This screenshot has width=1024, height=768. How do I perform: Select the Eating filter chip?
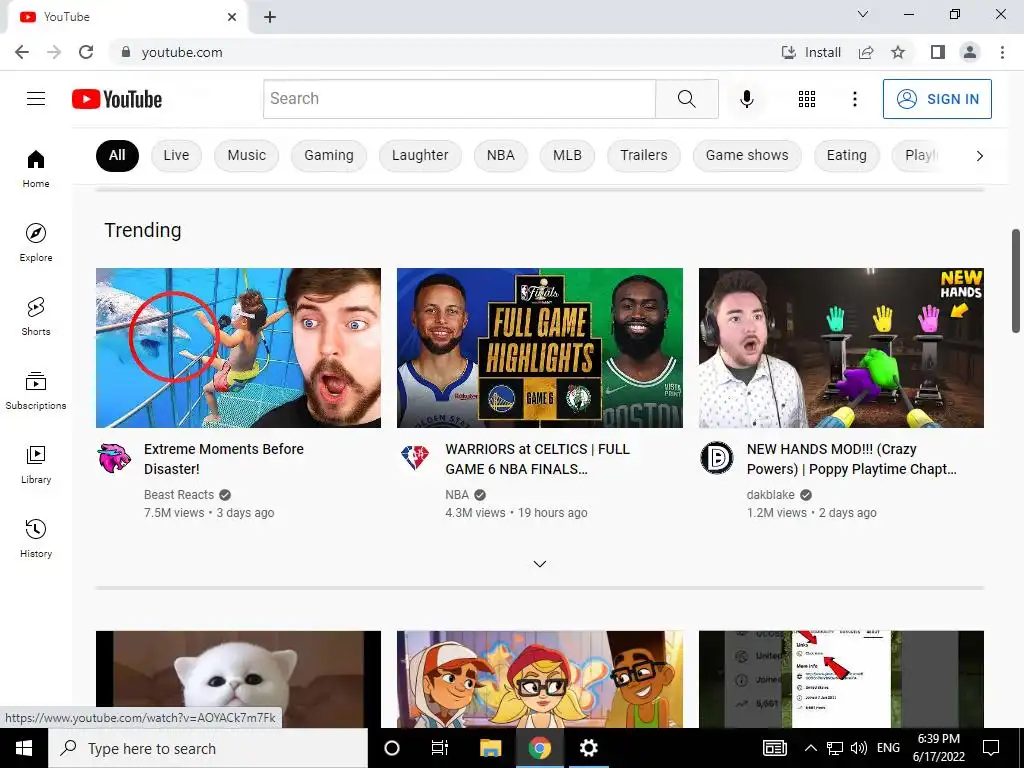pyautogui.click(x=846, y=155)
